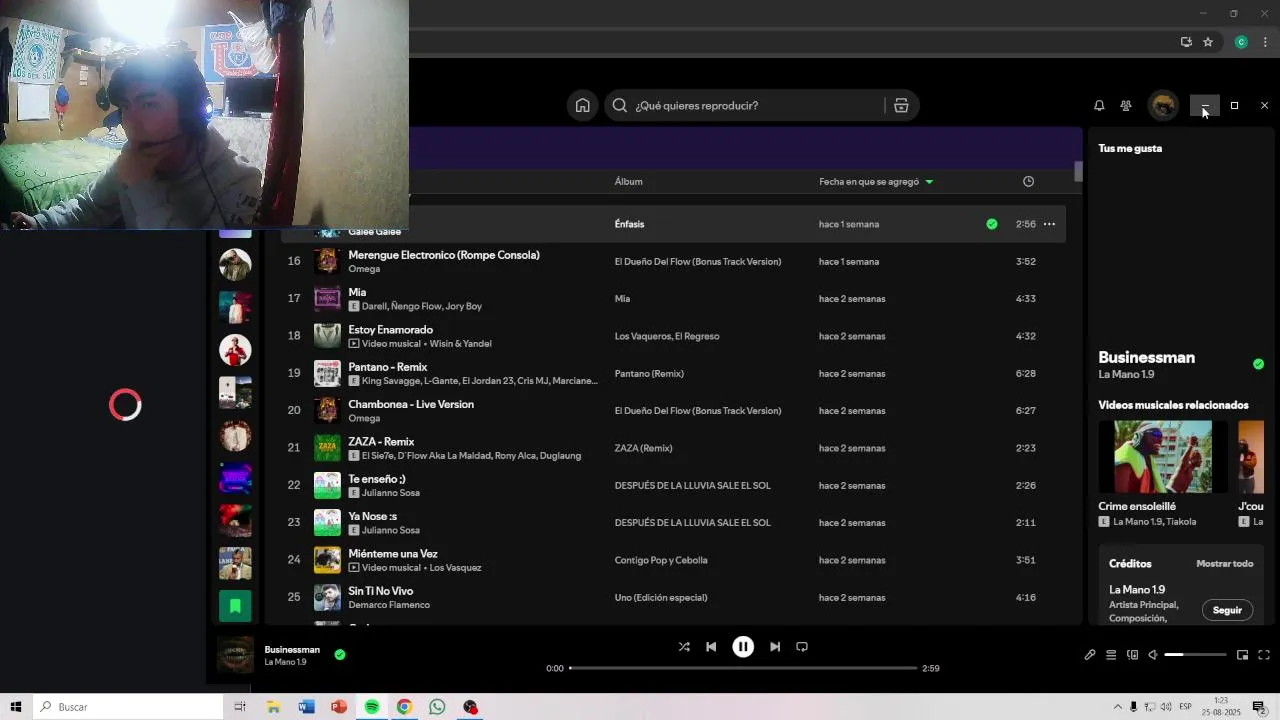Open Uno (Edición especial) album
Viewport: 1280px width, 720px height.
pos(661,598)
